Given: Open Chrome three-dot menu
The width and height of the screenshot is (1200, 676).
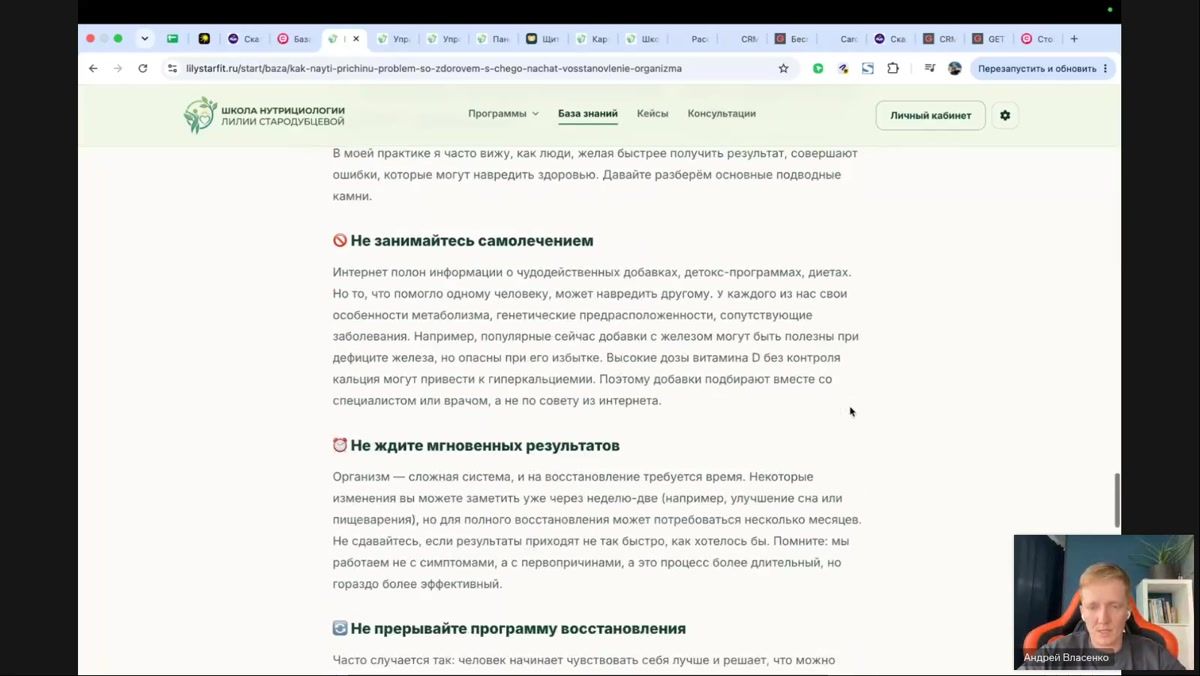Looking at the screenshot, I should coord(1105,68).
